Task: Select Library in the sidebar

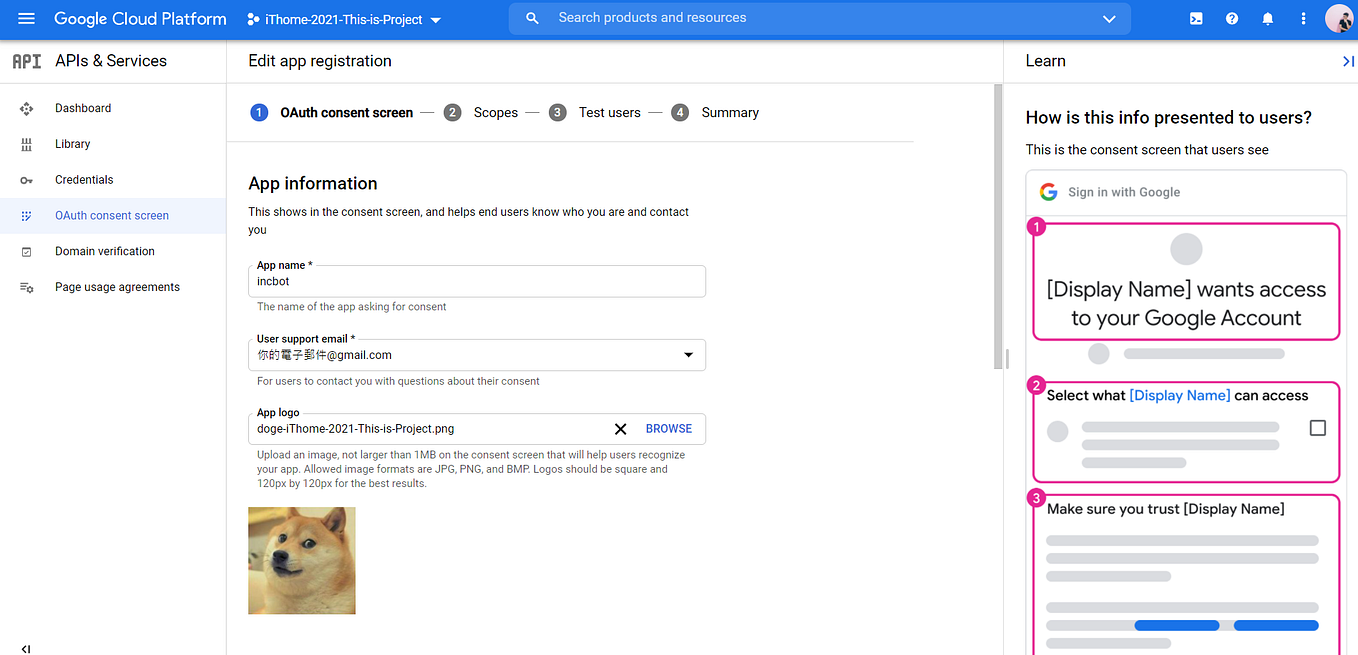Action: point(72,143)
